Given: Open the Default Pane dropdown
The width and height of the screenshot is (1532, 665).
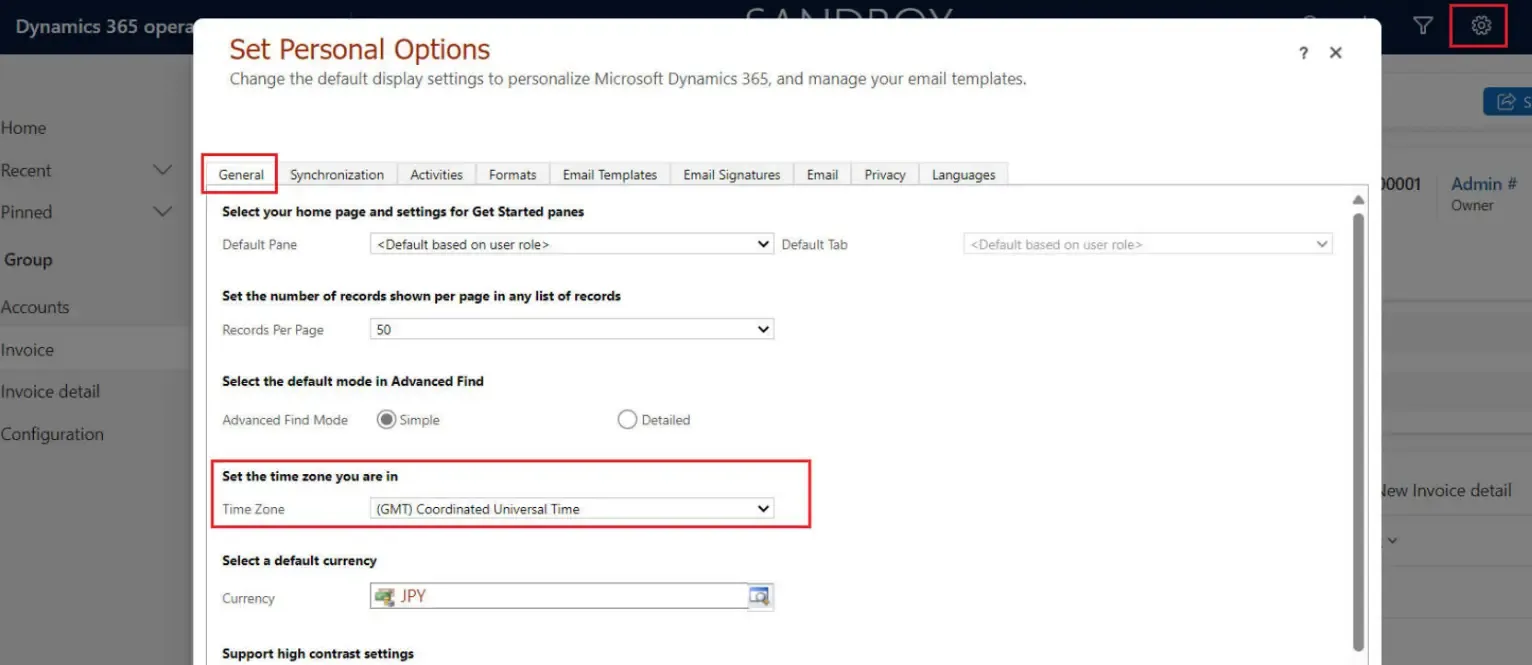Looking at the screenshot, I should [x=571, y=244].
